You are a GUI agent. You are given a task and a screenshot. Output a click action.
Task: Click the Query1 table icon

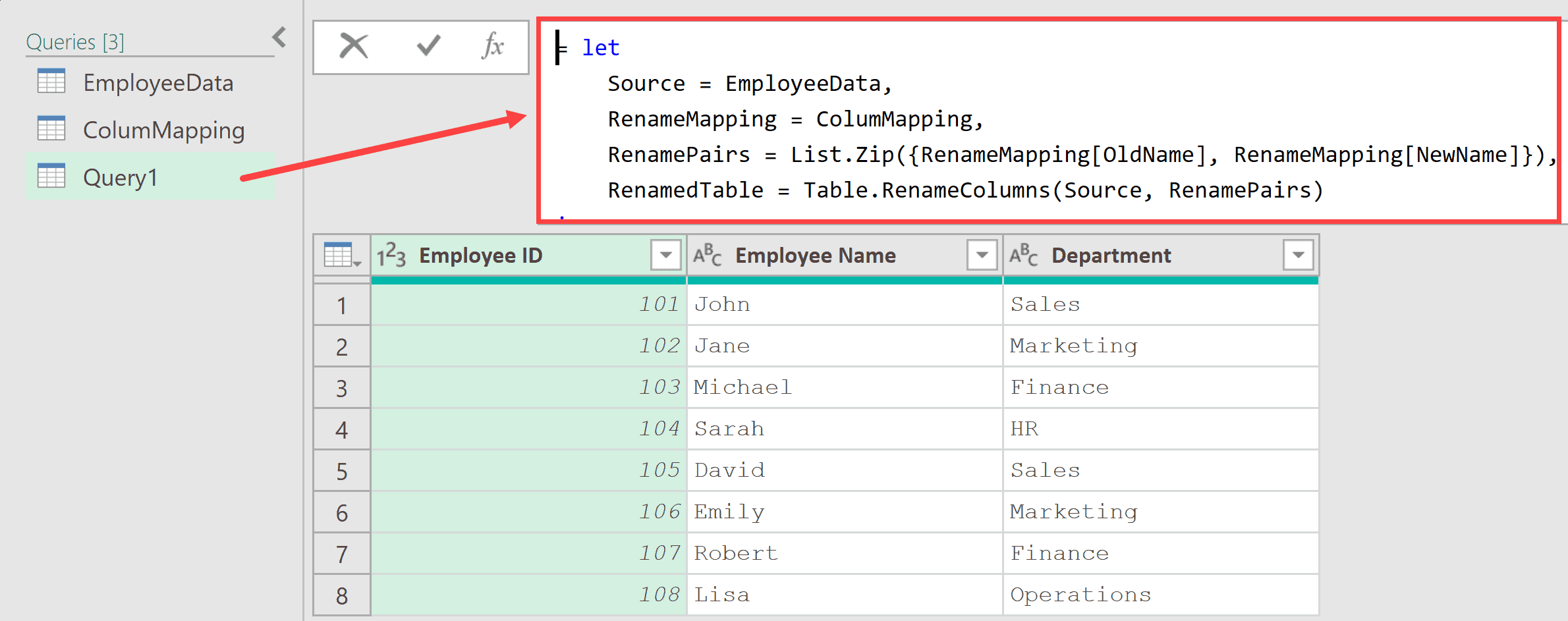point(50,176)
